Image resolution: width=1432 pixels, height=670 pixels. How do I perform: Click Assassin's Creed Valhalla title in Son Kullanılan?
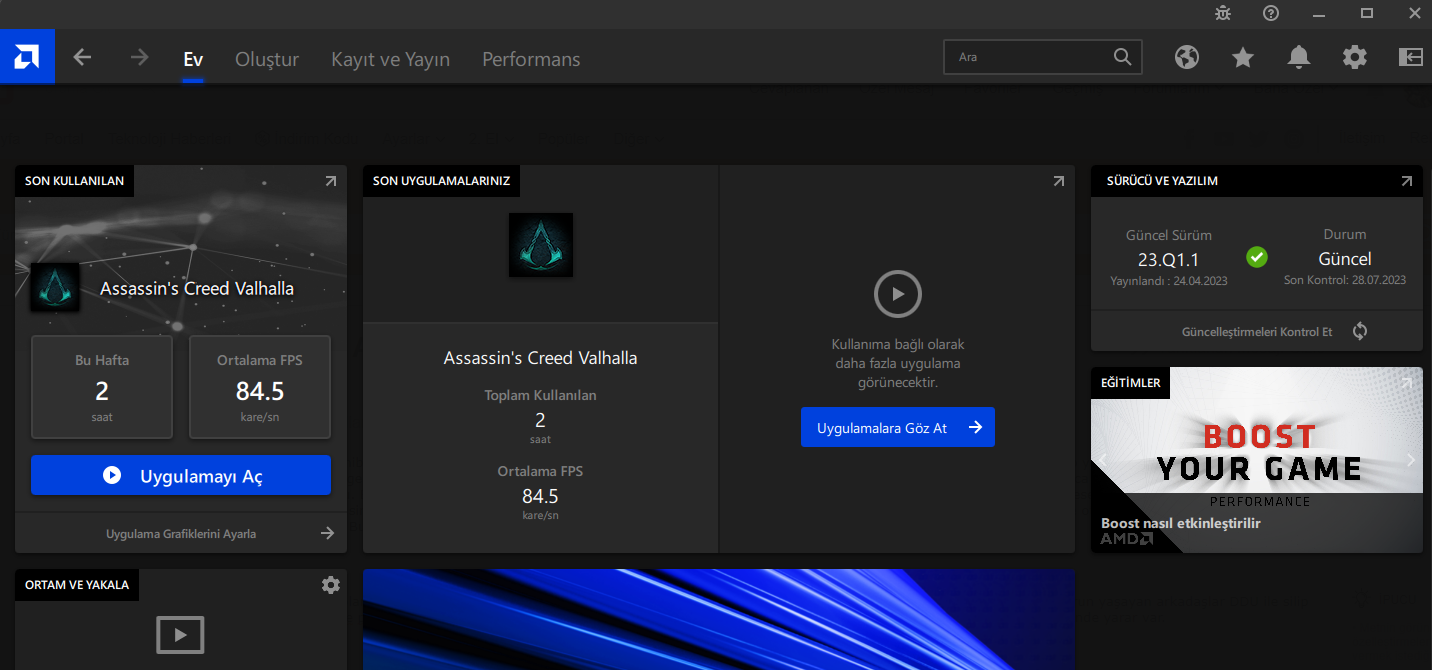[197, 288]
